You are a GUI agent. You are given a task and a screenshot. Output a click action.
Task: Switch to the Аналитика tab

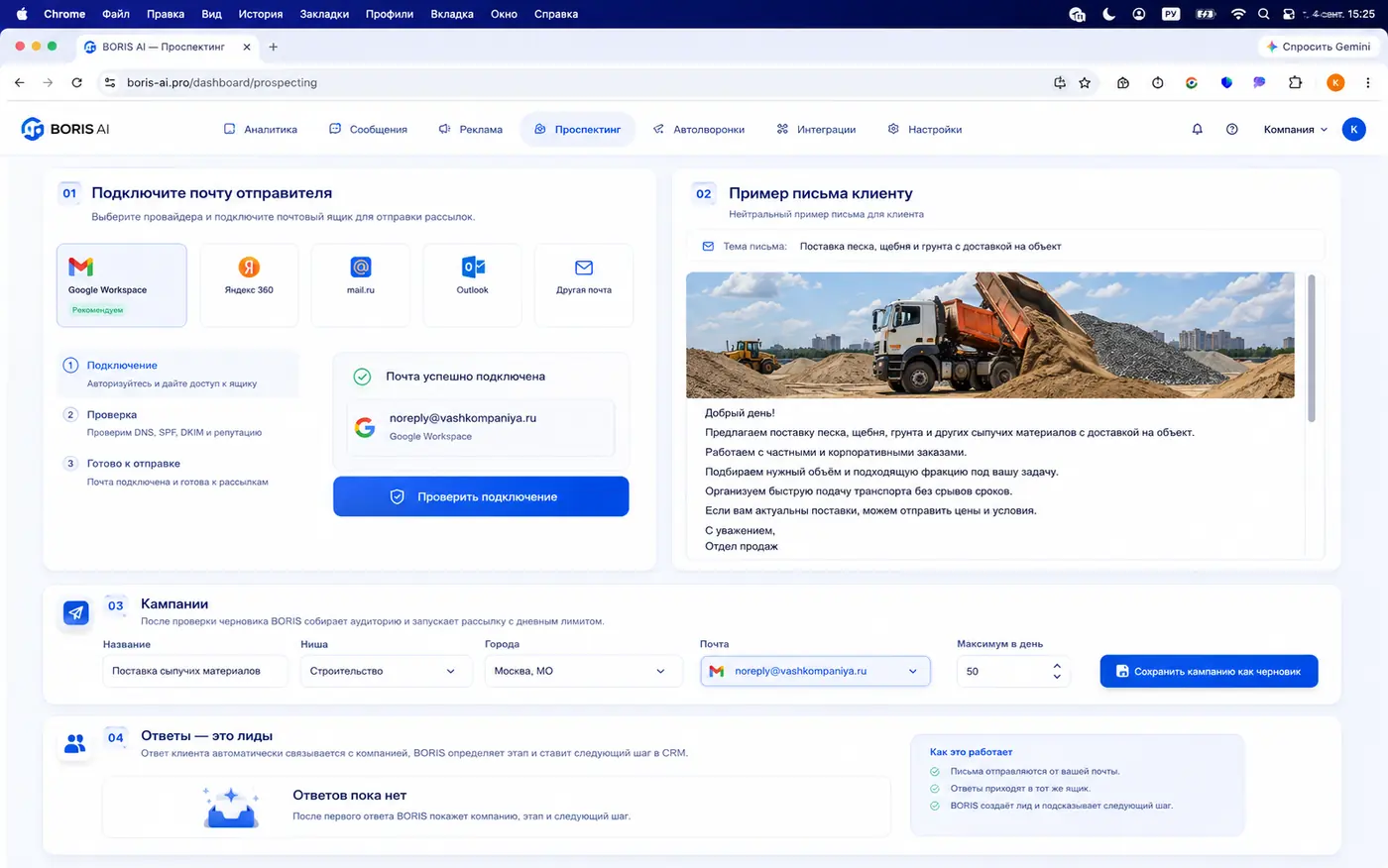261,130
